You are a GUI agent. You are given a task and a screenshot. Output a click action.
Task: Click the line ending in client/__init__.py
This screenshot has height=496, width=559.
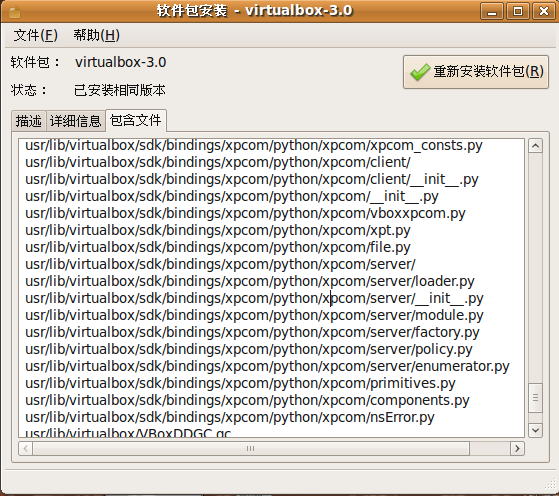point(252,179)
